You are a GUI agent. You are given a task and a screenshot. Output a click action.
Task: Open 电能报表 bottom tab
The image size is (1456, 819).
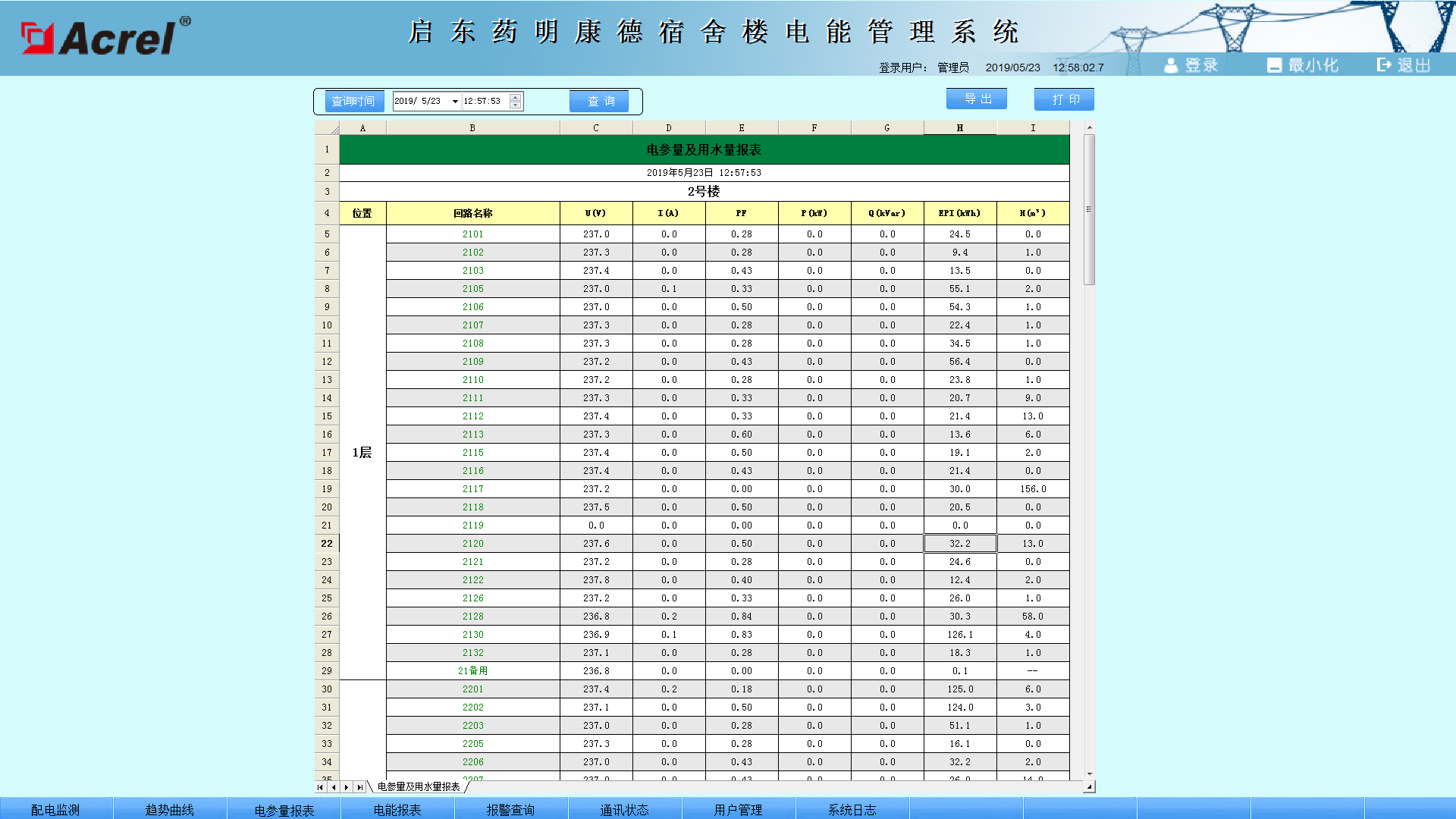pos(397,809)
